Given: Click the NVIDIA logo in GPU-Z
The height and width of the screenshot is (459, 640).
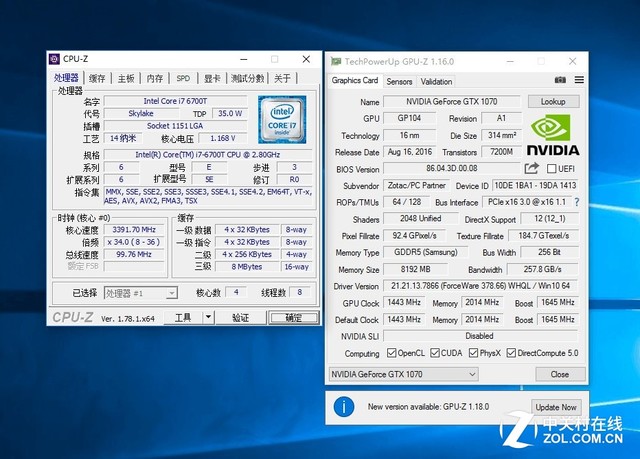Looking at the screenshot, I should click(x=553, y=135).
